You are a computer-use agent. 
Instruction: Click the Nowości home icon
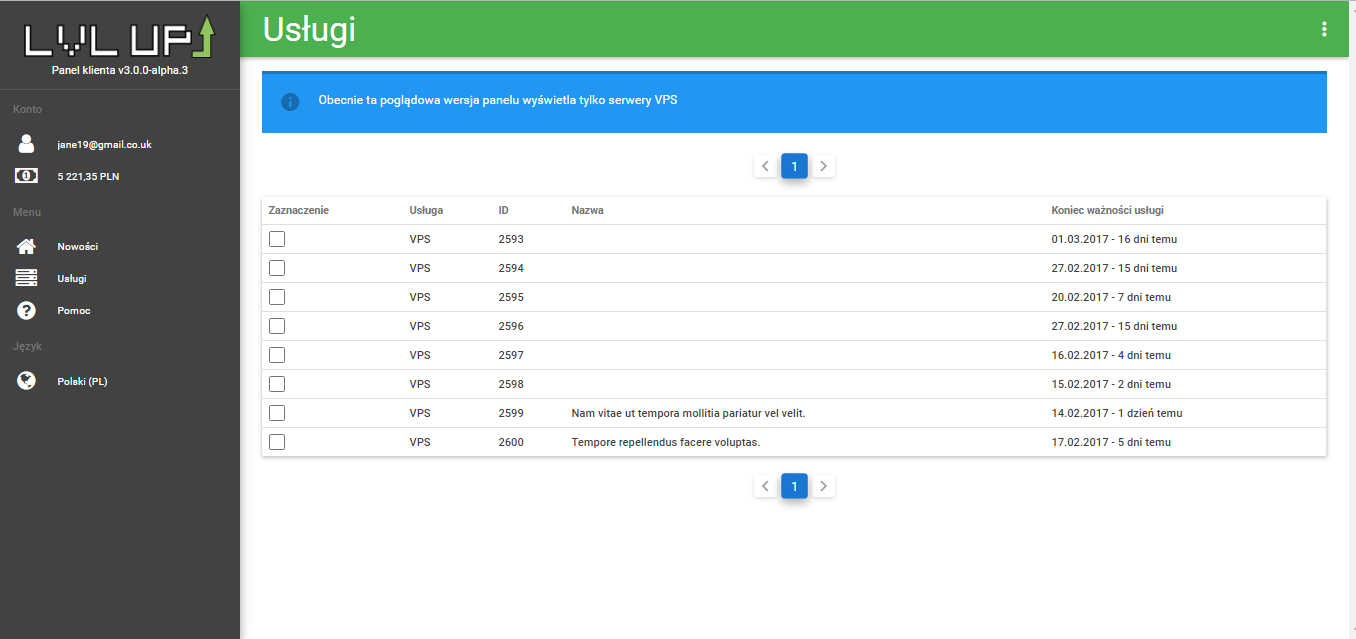coord(27,246)
